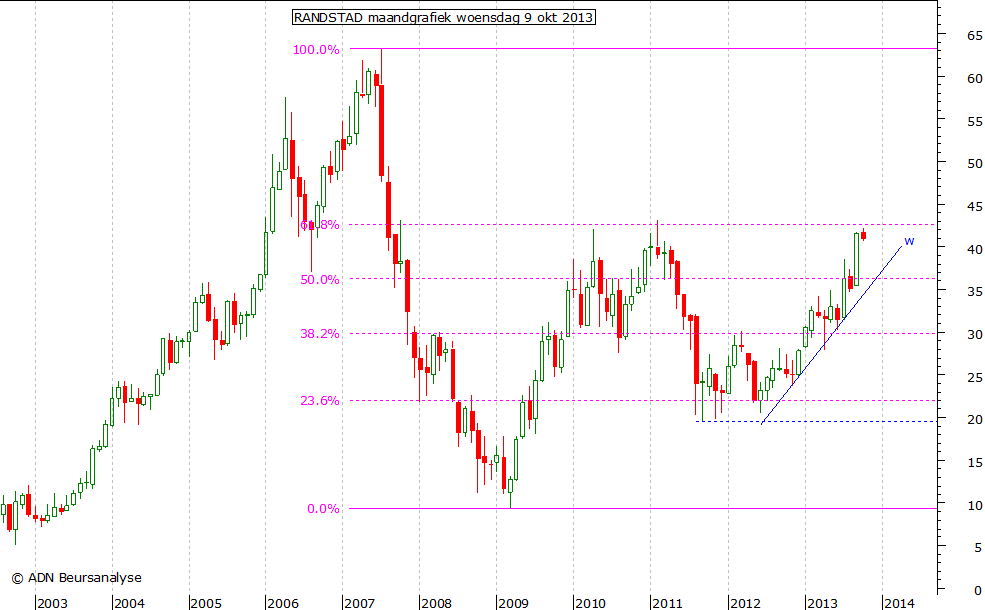985x610 pixels.
Task: Click the solid magenta 0% level line
Action: point(643,508)
